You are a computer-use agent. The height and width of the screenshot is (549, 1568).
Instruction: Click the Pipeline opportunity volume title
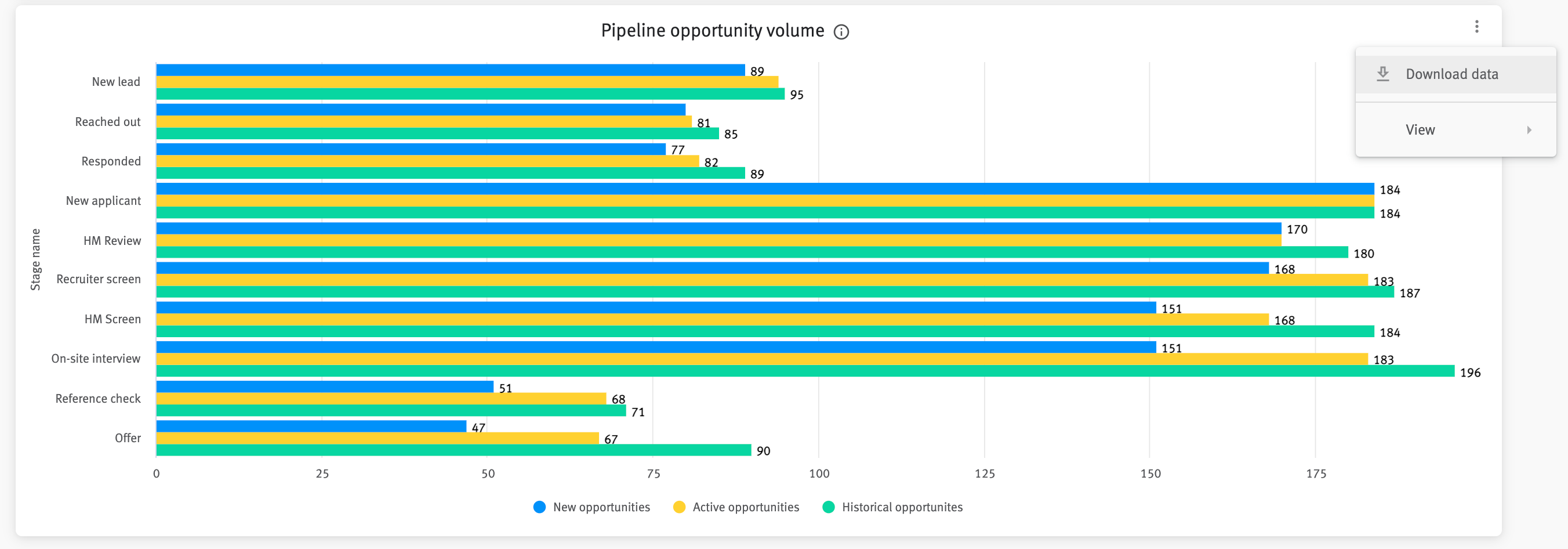click(x=712, y=30)
